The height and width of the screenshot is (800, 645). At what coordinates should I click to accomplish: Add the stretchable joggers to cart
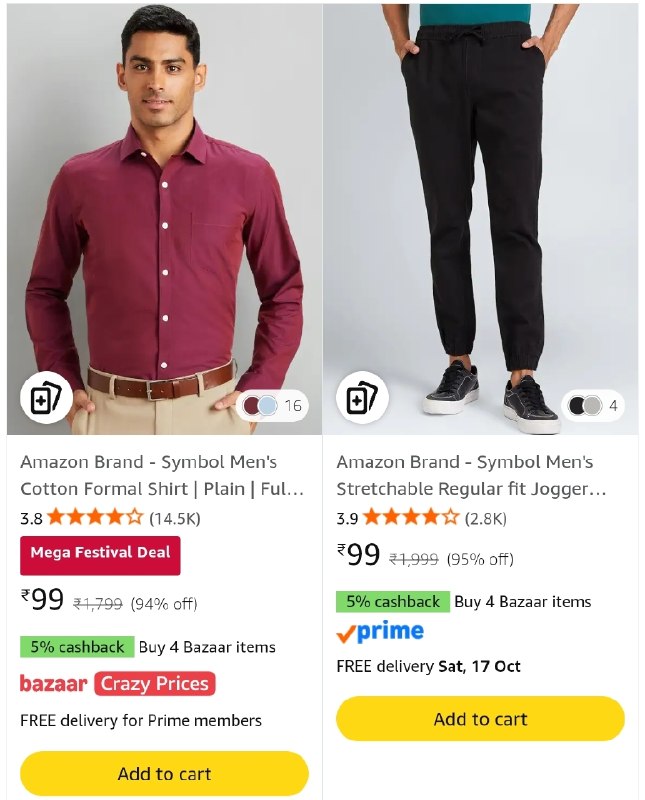coord(480,718)
